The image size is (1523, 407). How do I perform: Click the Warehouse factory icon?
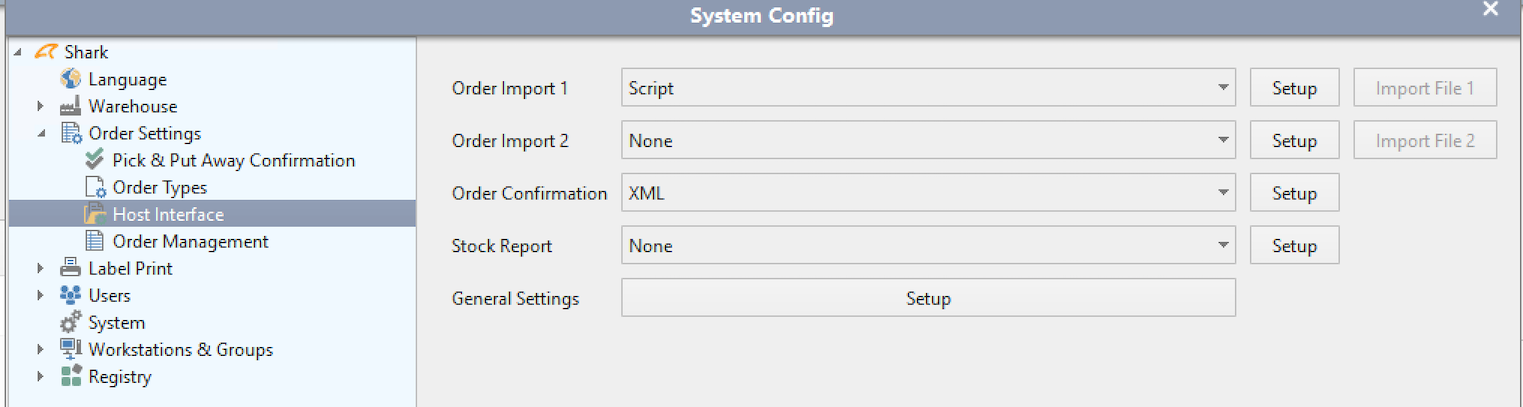(70, 106)
